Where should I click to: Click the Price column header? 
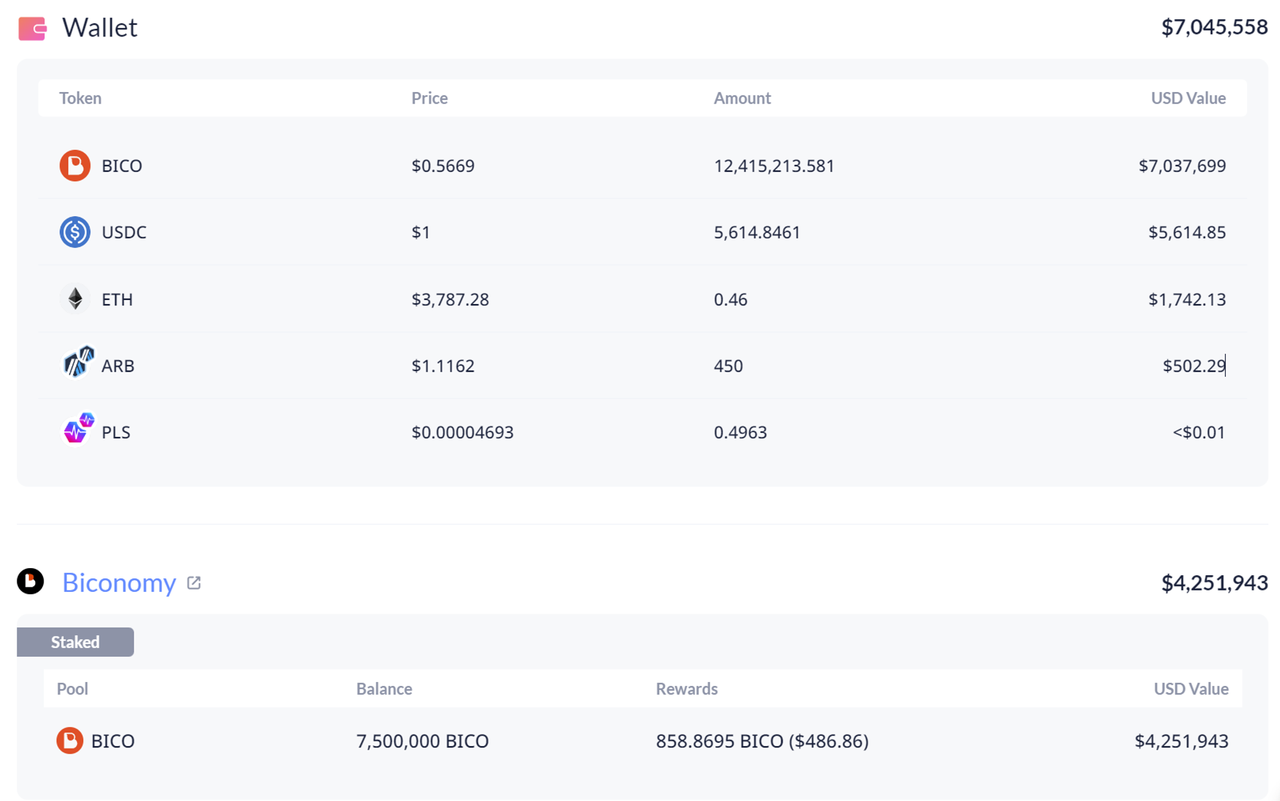click(x=429, y=98)
